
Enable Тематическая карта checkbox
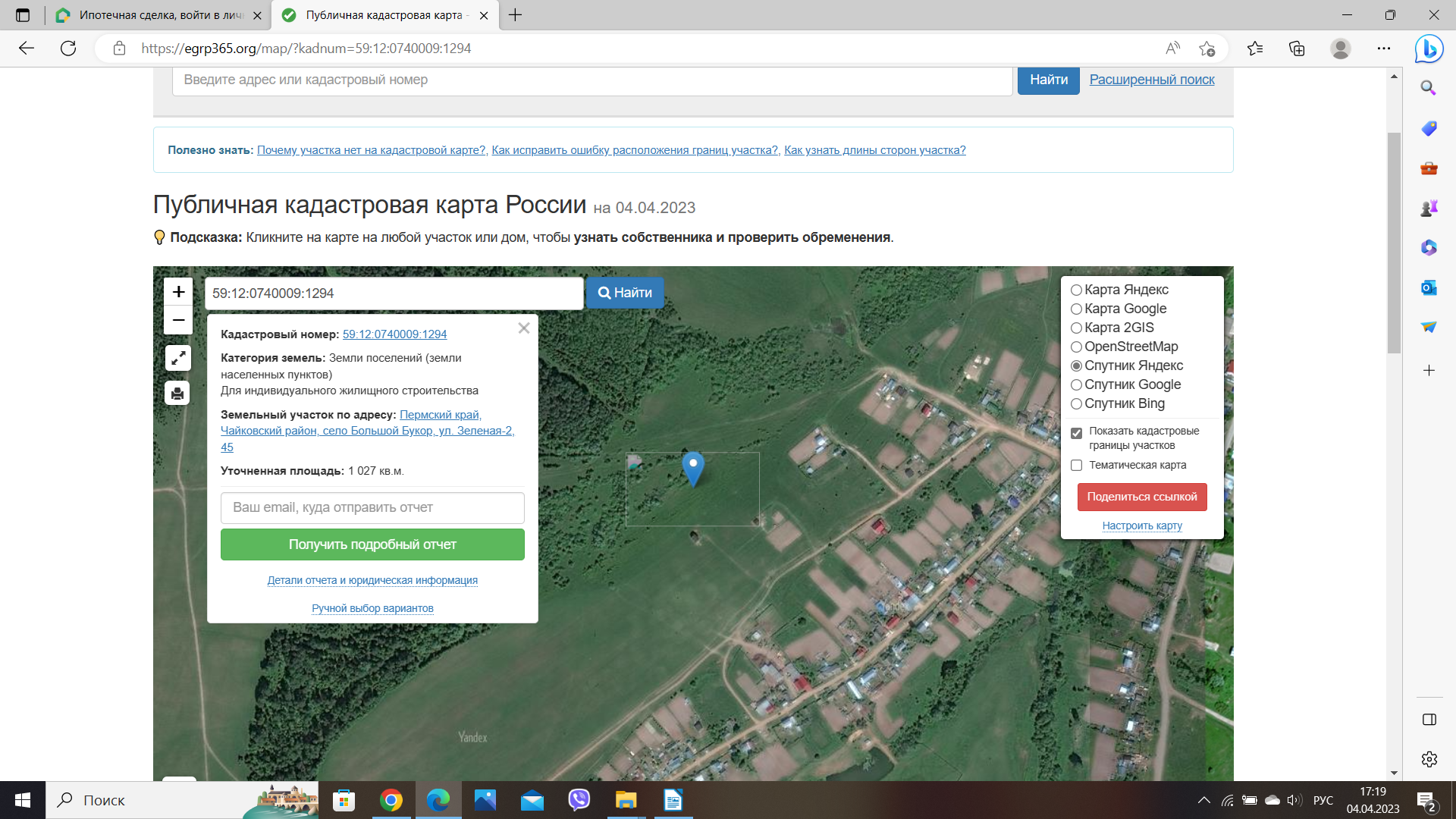tap(1076, 466)
